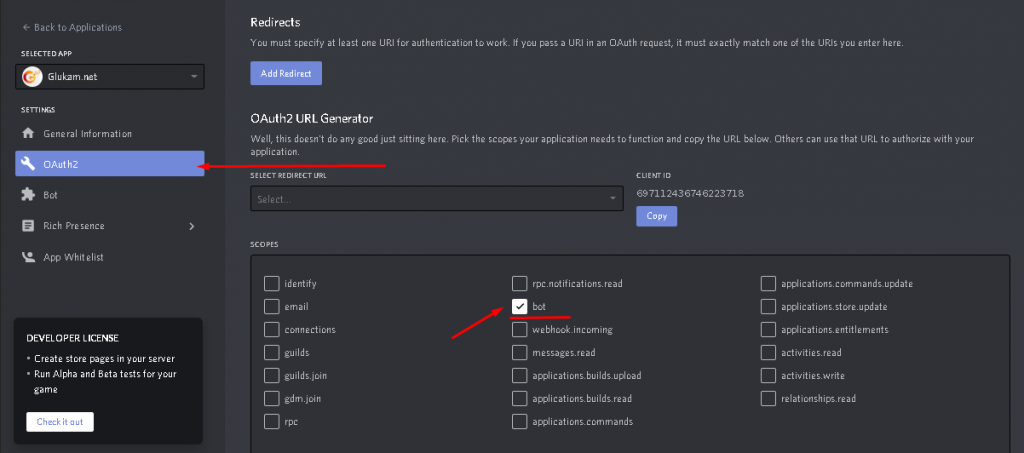Click the Add Redirect button
This screenshot has height=453, width=1024.
coord(286,73)
